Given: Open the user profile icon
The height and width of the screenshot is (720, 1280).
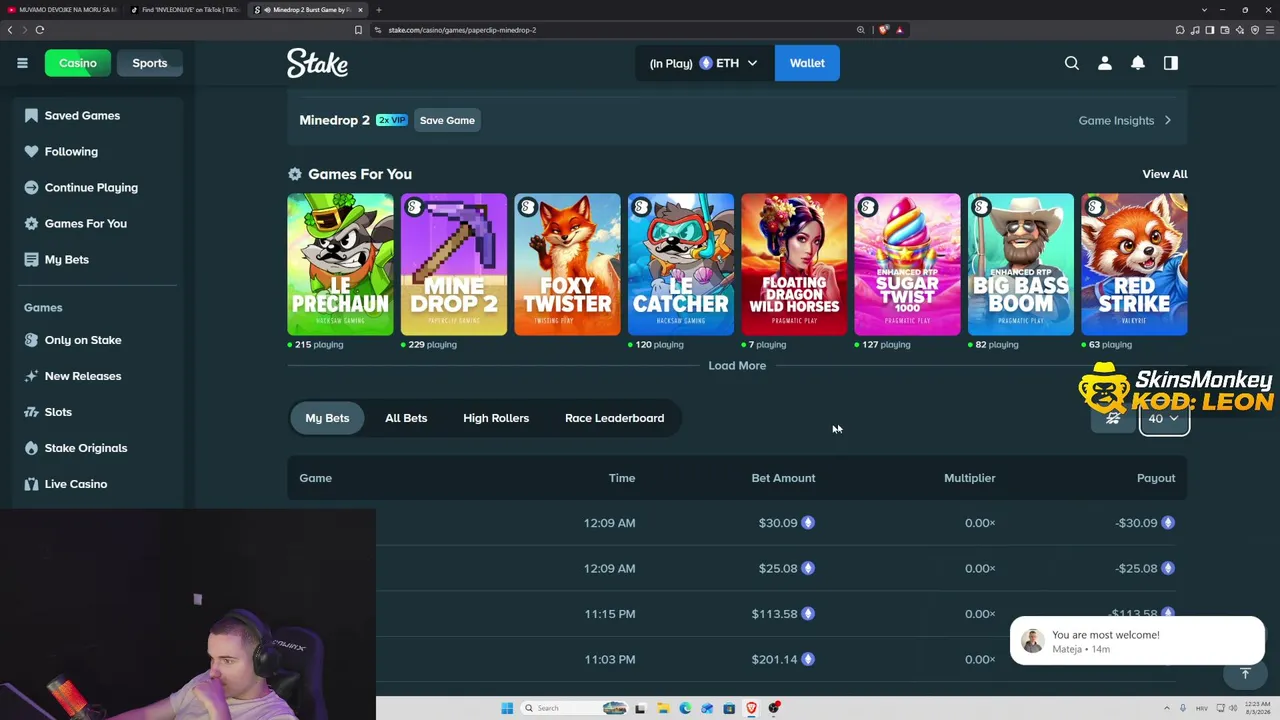Looking at the screenshot, I should point(1105,63).
